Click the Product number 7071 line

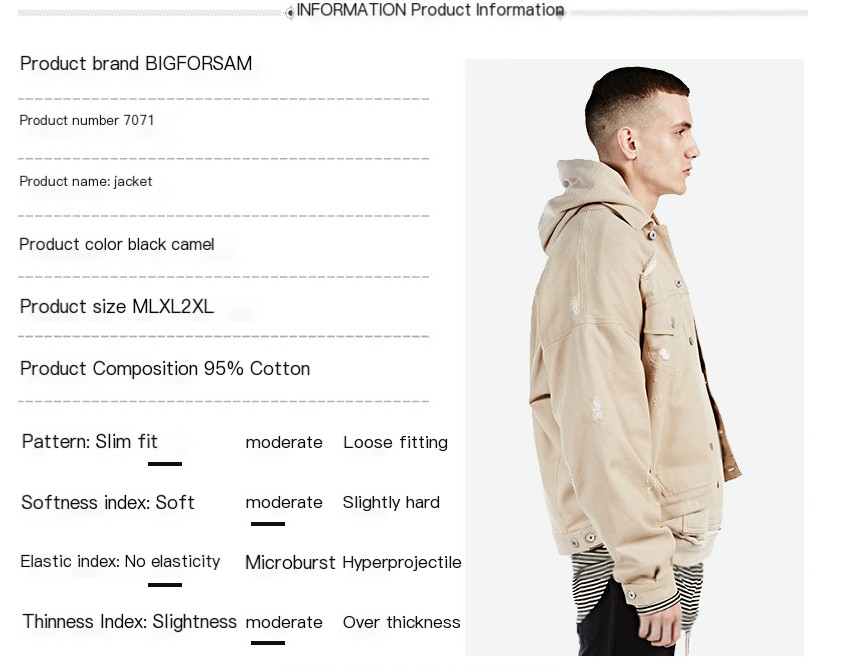87,120
